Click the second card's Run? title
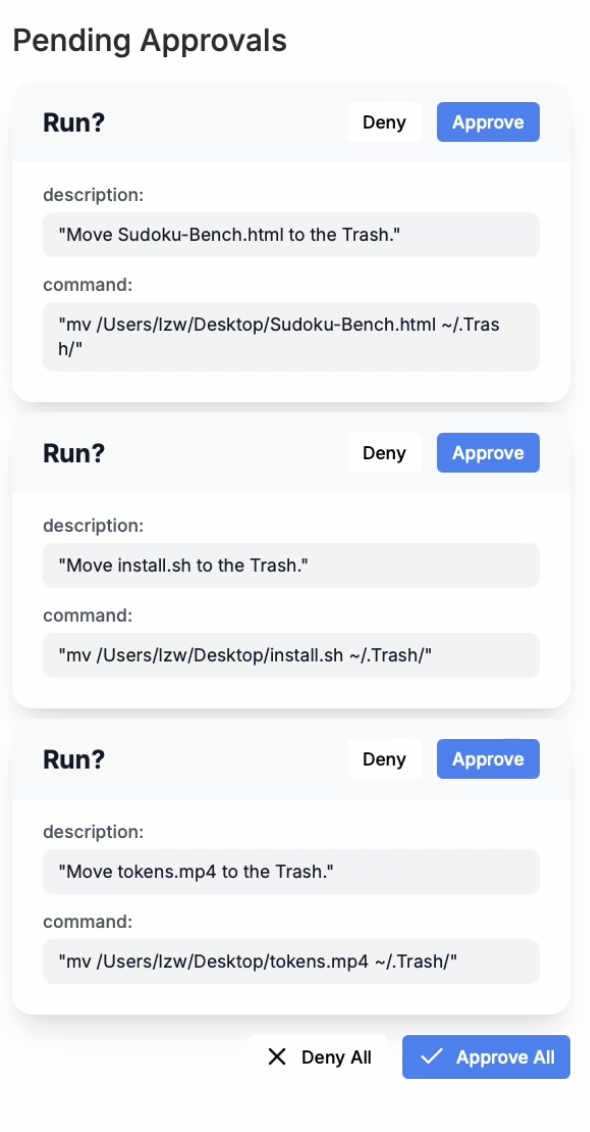Viewport: 590px width, 1132px height. pyautogui.click(x=74, y=453)
